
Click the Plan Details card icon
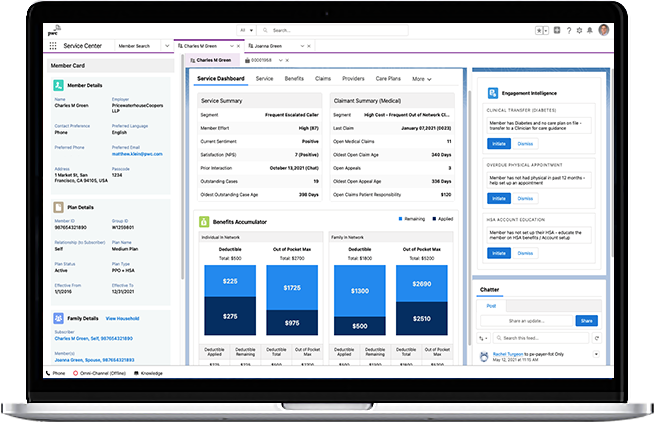[58, 207]
